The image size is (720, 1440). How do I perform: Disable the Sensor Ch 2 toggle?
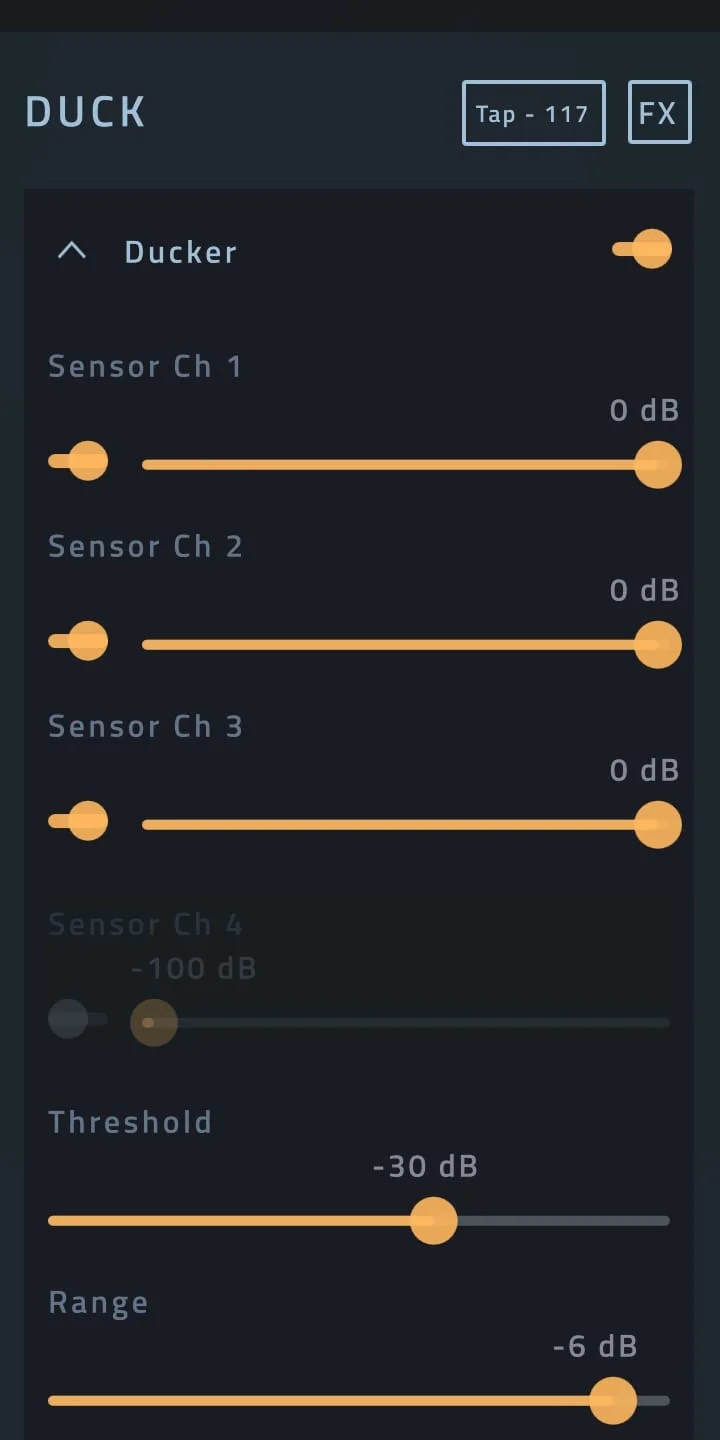pyautogui.click(x=79, y=640)
